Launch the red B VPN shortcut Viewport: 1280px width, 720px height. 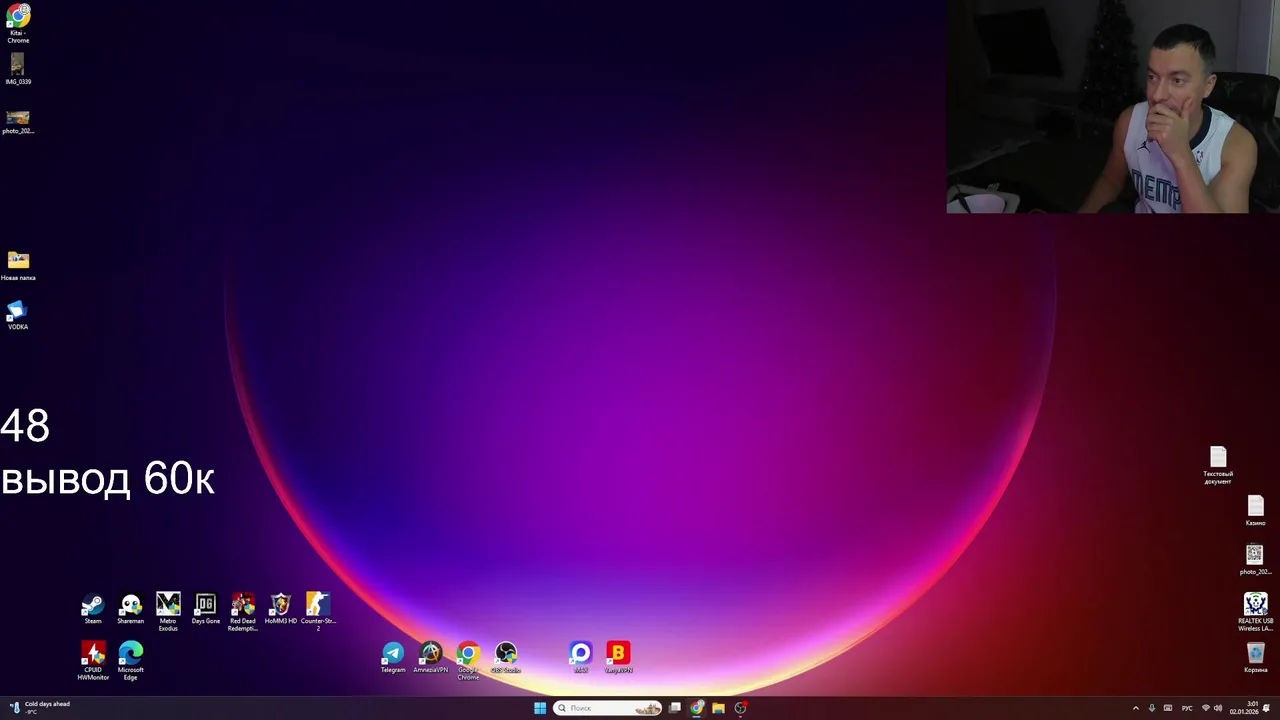(x=618, y=658)
